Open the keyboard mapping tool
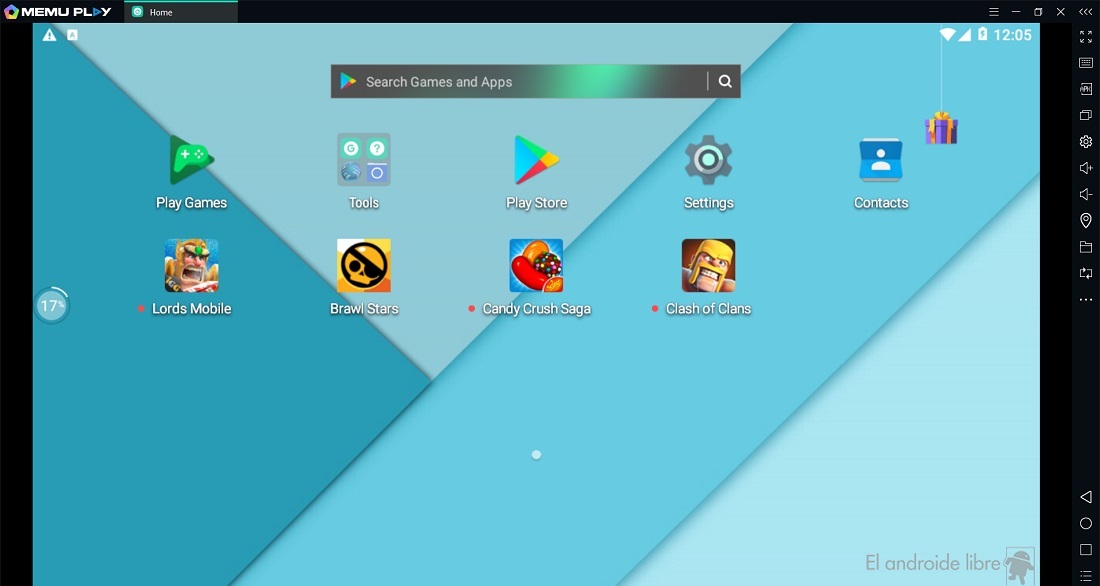The width and height of the screenshot is (1100, 586). tap(1085, 63)
